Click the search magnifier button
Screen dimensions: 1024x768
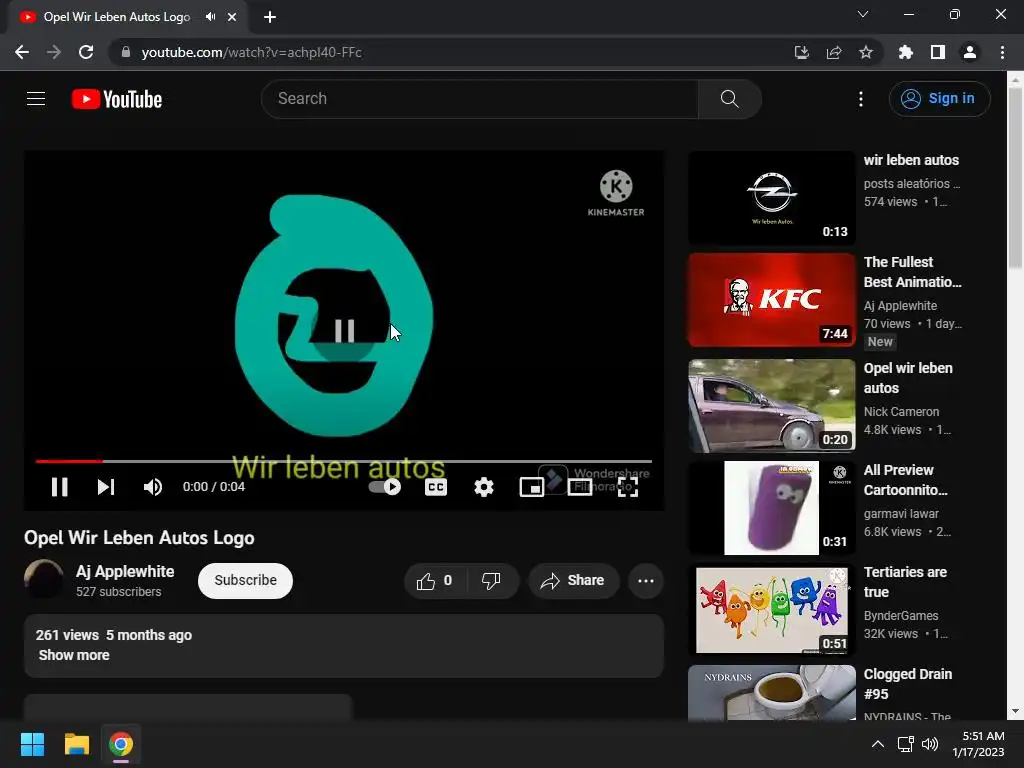[x=729, y=99]
